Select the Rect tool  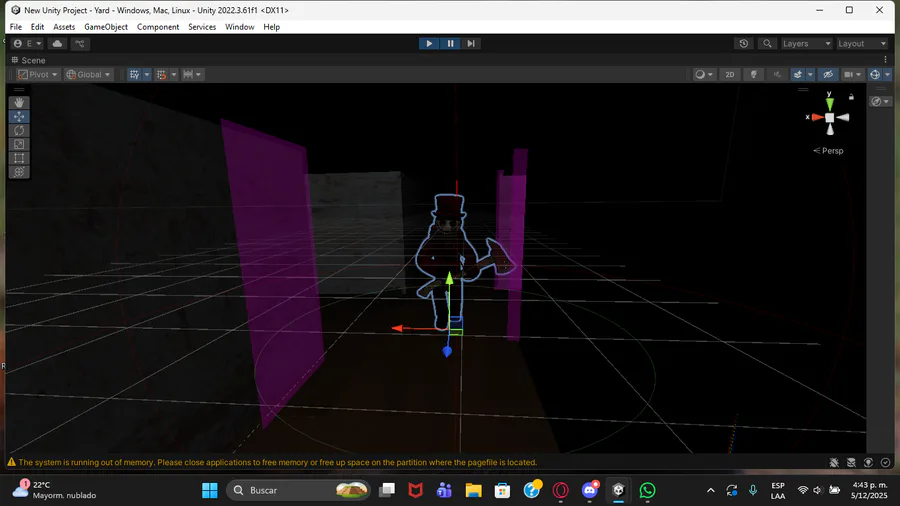[x=19, y=158]
